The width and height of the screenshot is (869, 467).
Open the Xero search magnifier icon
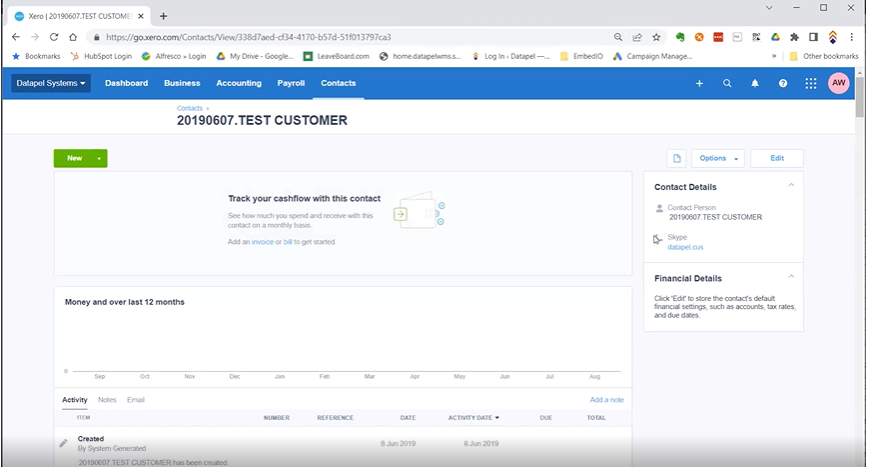[x=727, y=83]
